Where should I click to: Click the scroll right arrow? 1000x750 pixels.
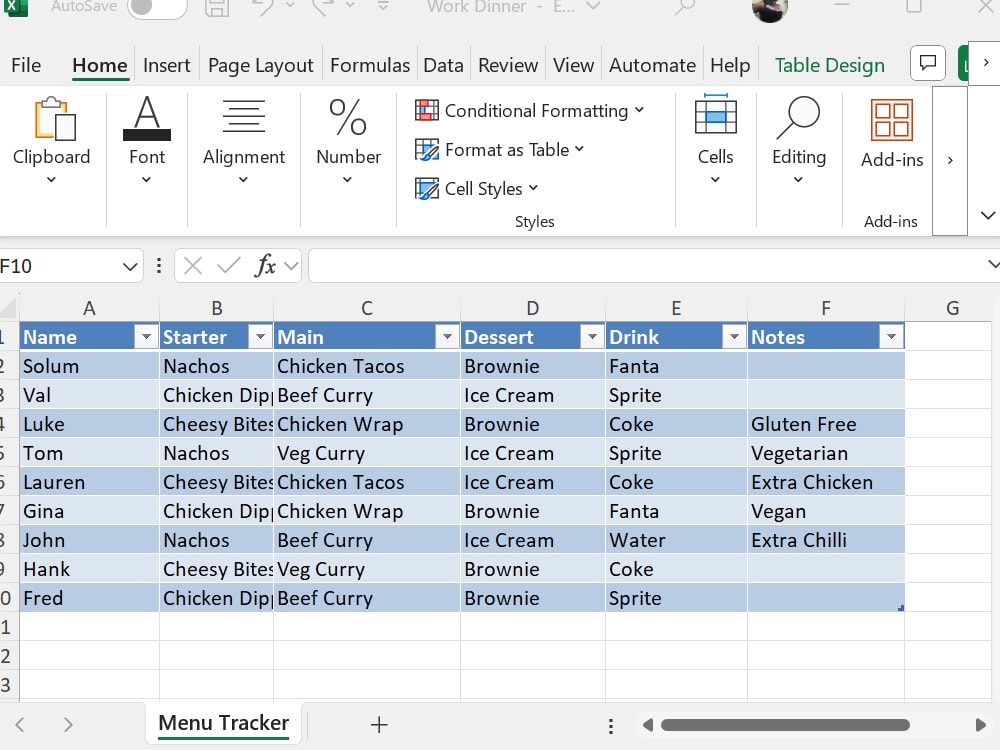pyautogui.click(x=980, y=725)
